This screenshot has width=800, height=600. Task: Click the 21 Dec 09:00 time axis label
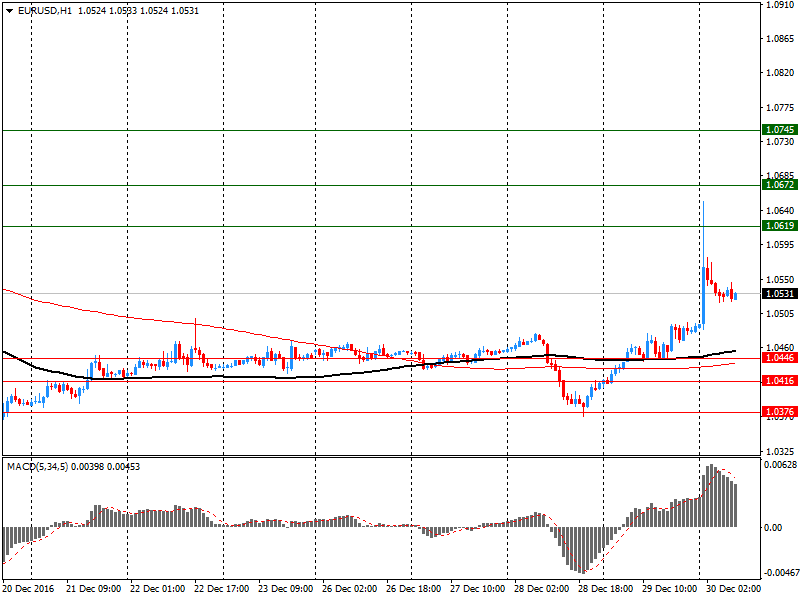point(93,589)
